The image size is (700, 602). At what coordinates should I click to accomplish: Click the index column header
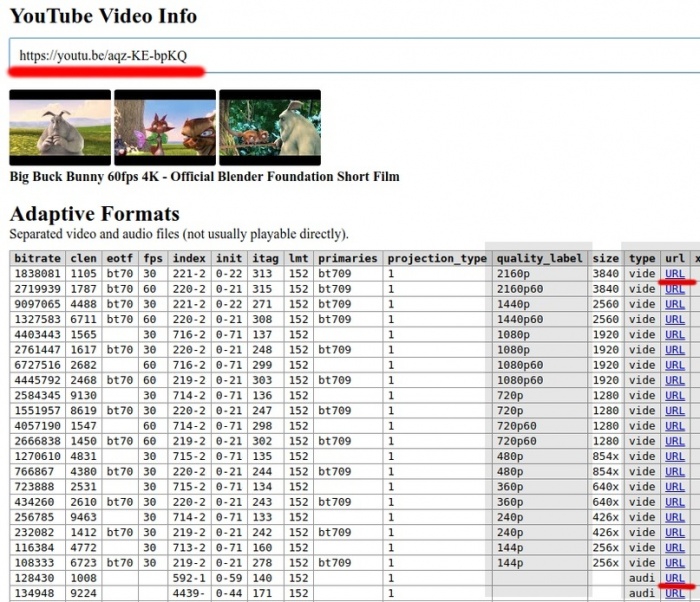(x=189, y=258)
